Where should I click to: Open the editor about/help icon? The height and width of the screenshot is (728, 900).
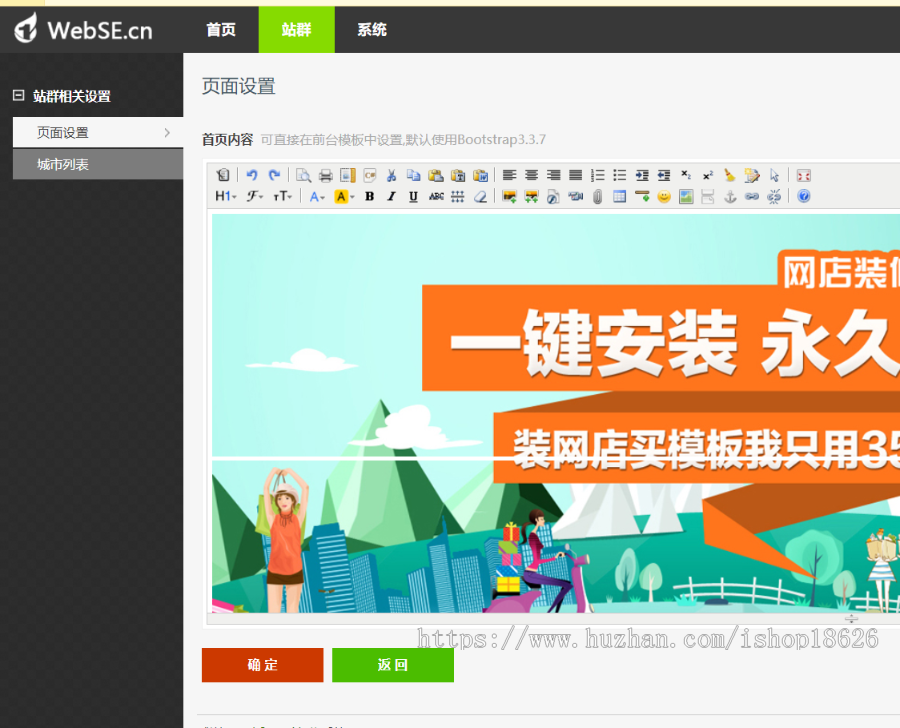[804, 196]
